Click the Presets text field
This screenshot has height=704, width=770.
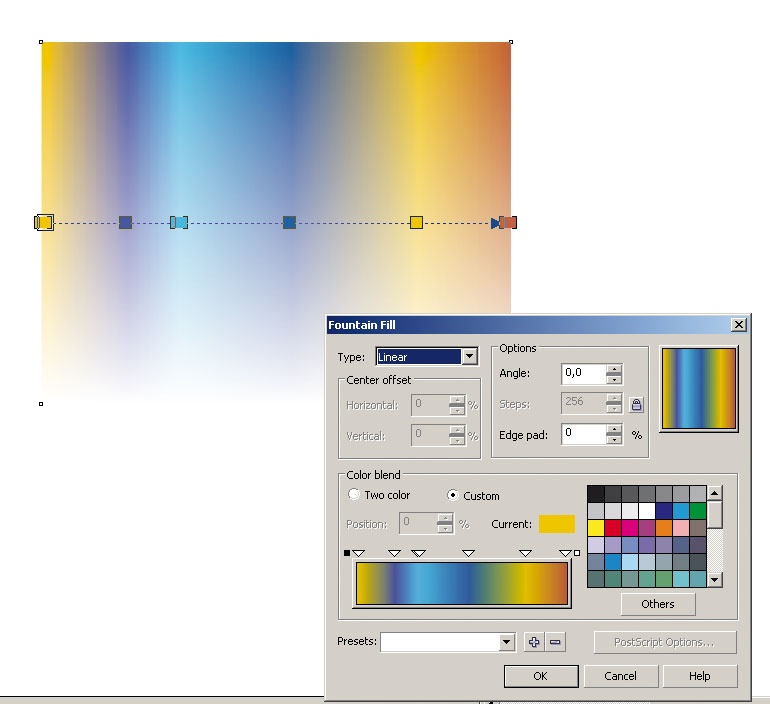pyautogui.click(x=440, y=642)
